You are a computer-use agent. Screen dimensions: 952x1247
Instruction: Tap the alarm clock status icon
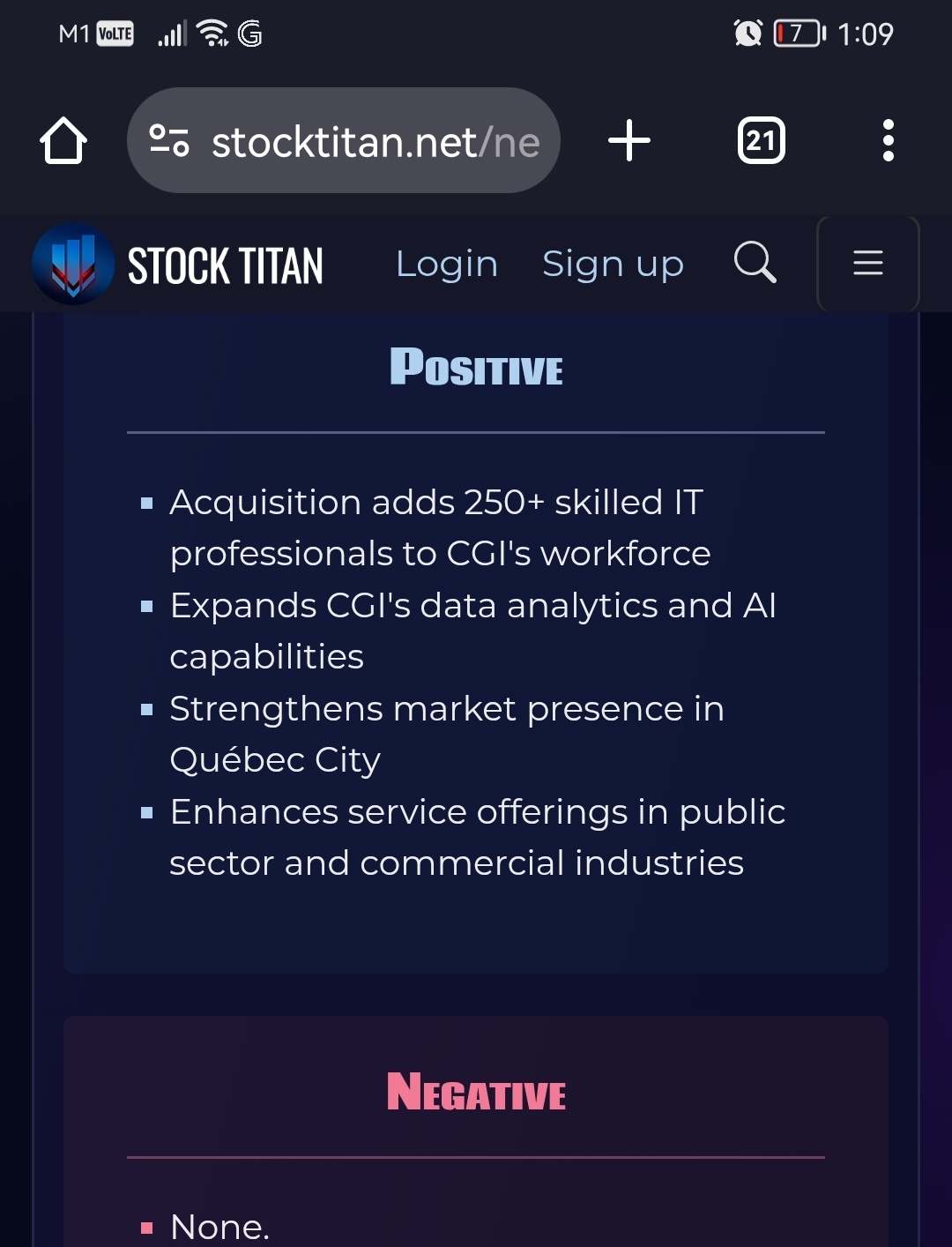747,34
